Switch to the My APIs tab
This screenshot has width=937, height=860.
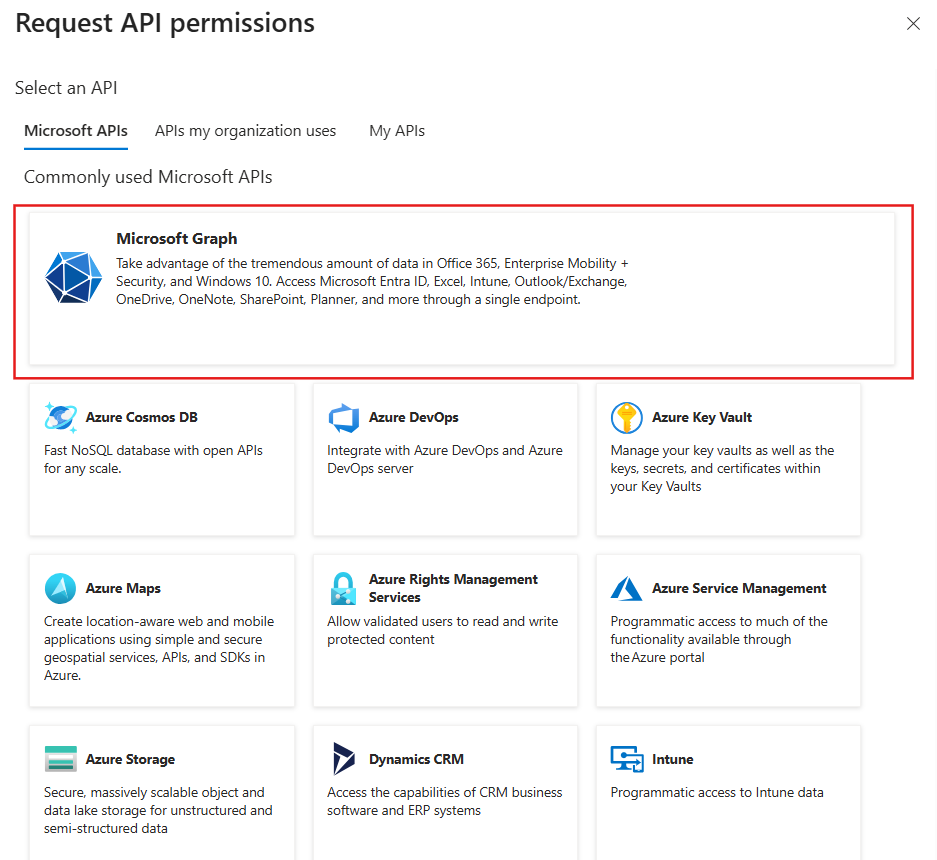tap(396, 130)
